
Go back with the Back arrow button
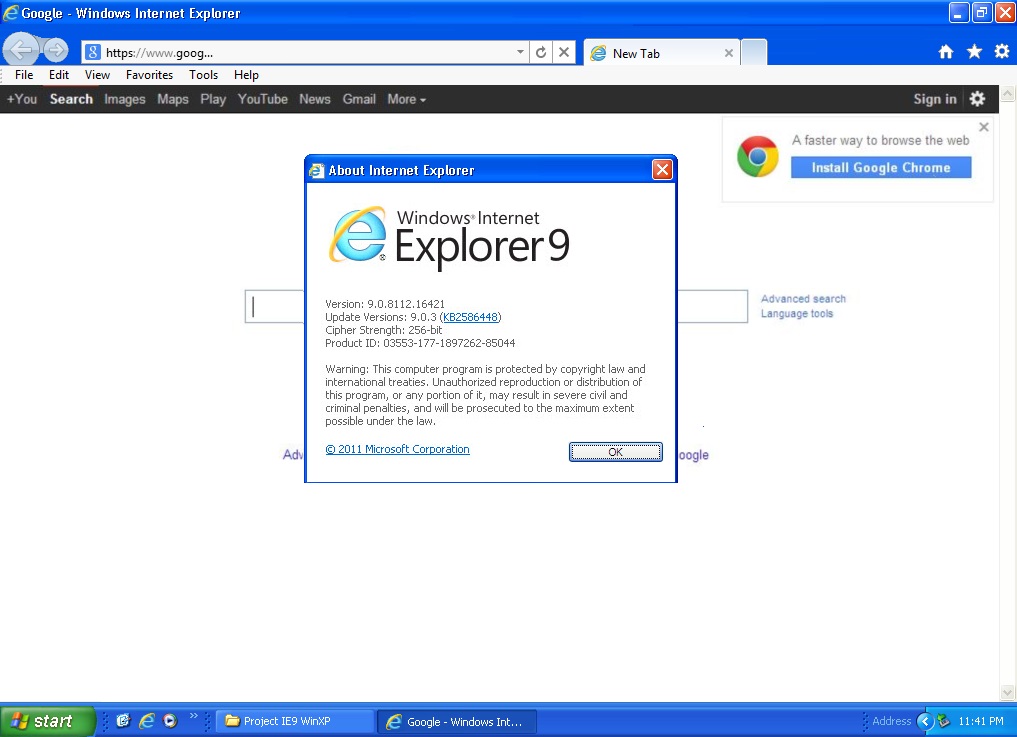point(21,49)
